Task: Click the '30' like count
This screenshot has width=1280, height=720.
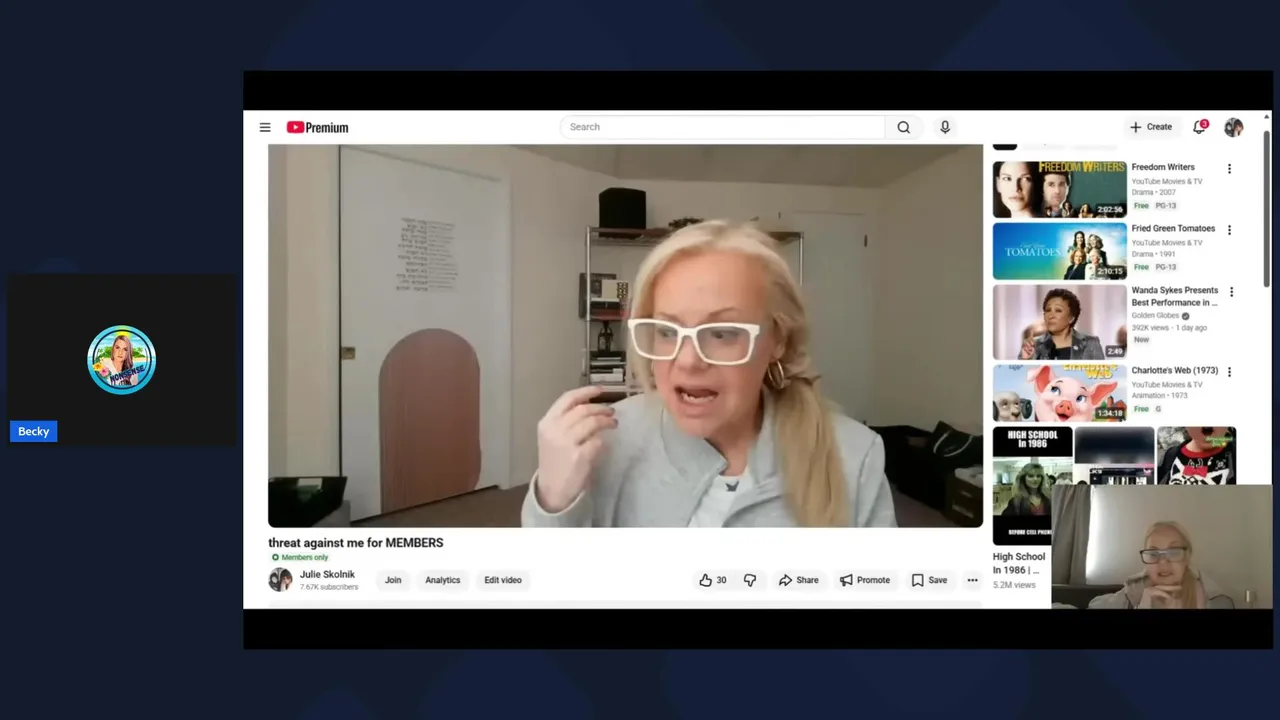Action: click(x=721, y=580)
